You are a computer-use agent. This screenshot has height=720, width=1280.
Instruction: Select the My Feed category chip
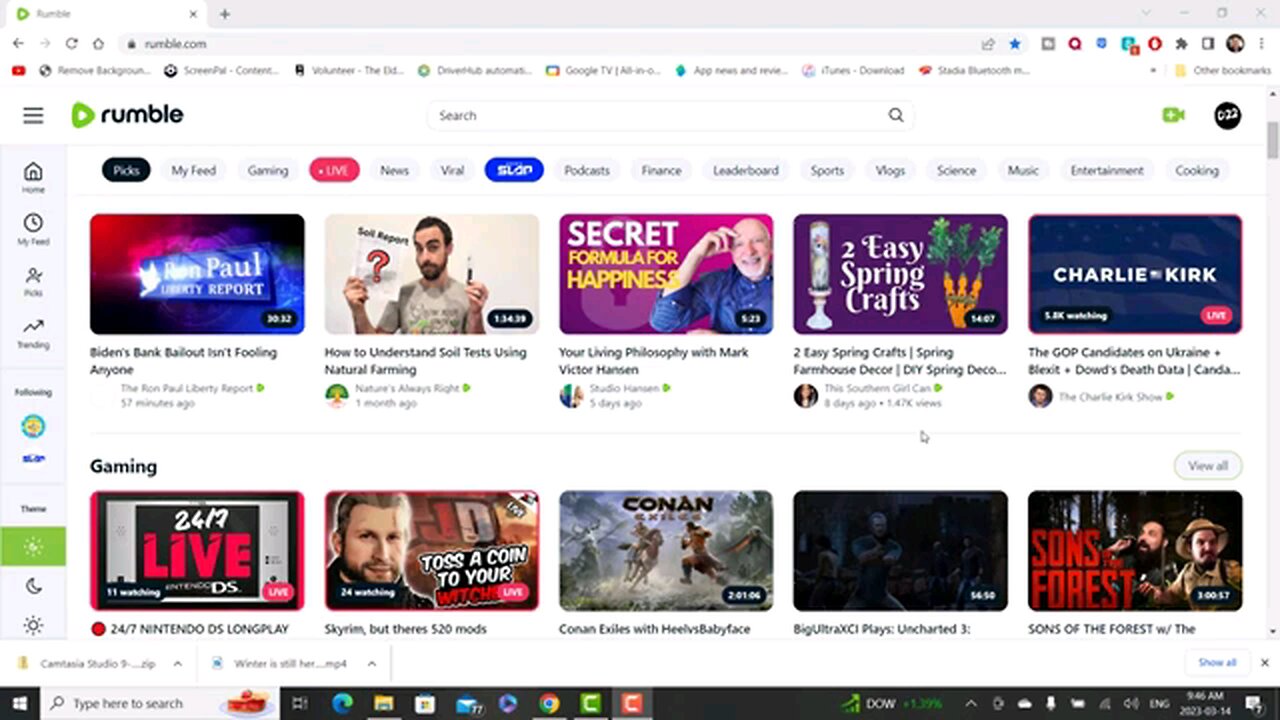pyautogui.click(x=193, y=170)
